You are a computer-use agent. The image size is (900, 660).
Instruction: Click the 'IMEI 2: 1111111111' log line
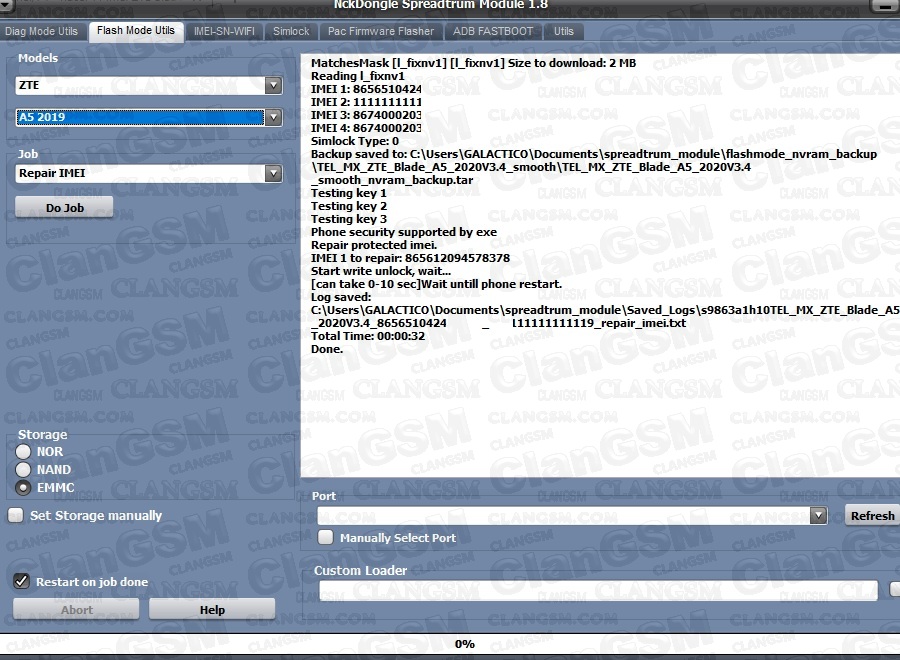[x=366, y=102]
